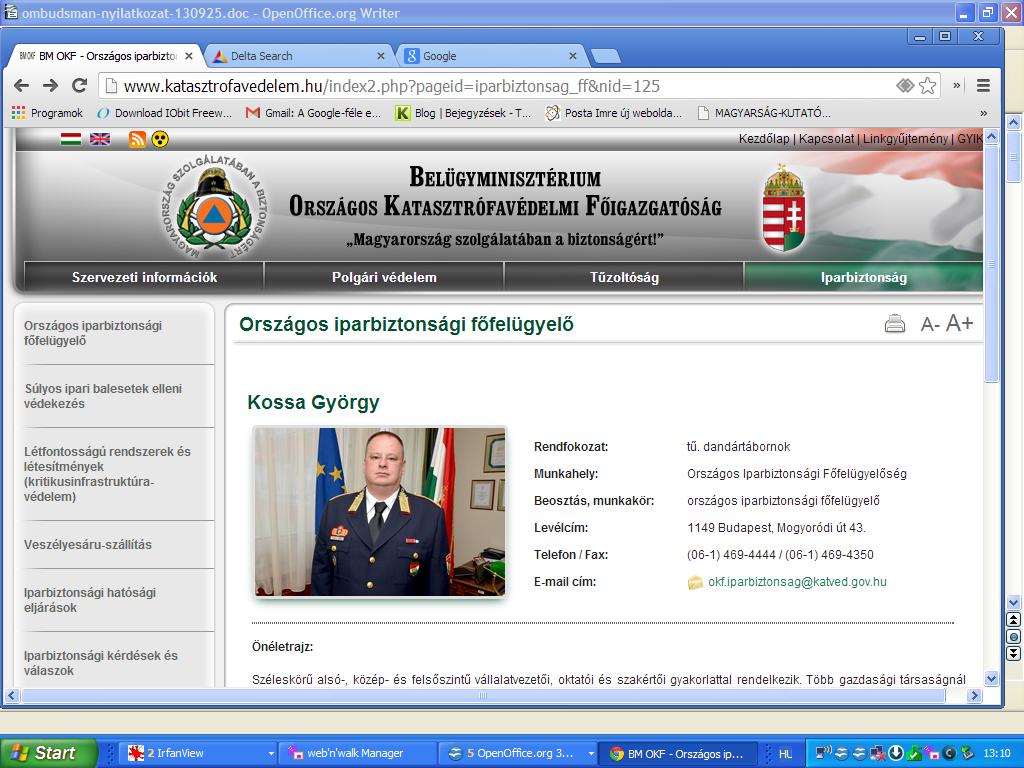The width and height of the screenshot is (1024, 768).
Task: Open the Iparbiztonság menu
Action: 863,277
